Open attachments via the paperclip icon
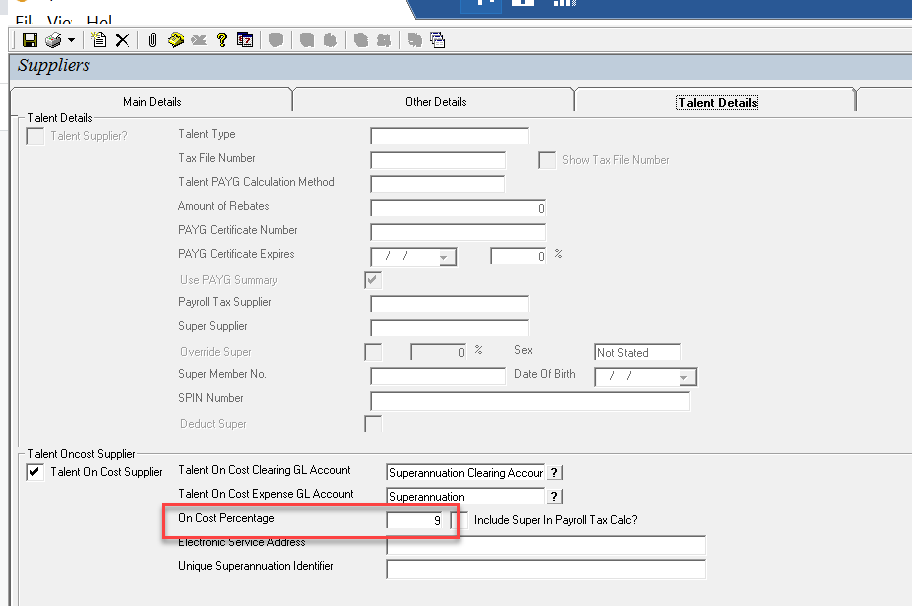The width and height of the screenshot is (912, 606). 152,40
